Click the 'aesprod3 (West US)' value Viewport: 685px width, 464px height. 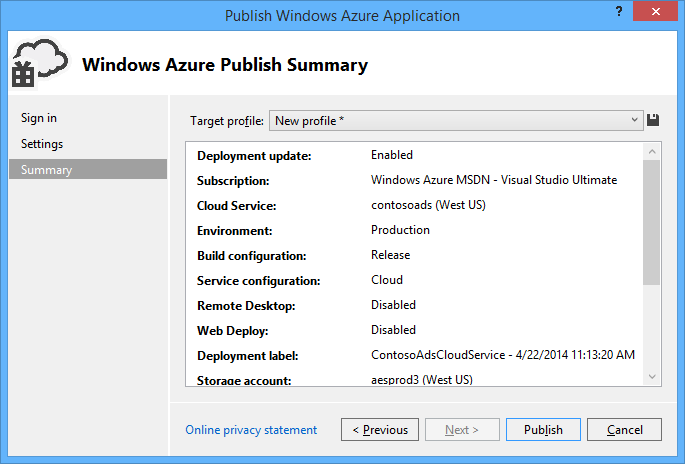point(422,379)
